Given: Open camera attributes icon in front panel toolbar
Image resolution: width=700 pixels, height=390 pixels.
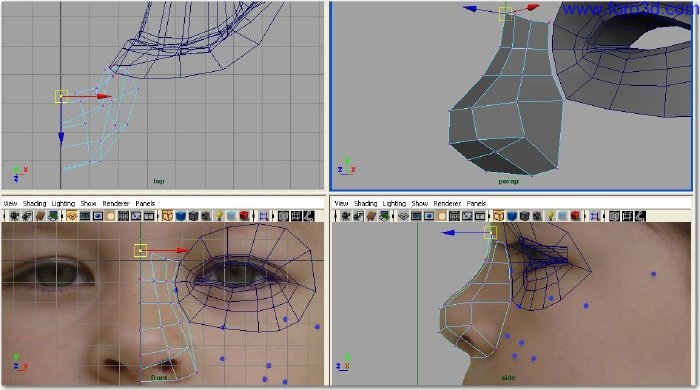Looking at the screenshot, I should coord(27,216).
